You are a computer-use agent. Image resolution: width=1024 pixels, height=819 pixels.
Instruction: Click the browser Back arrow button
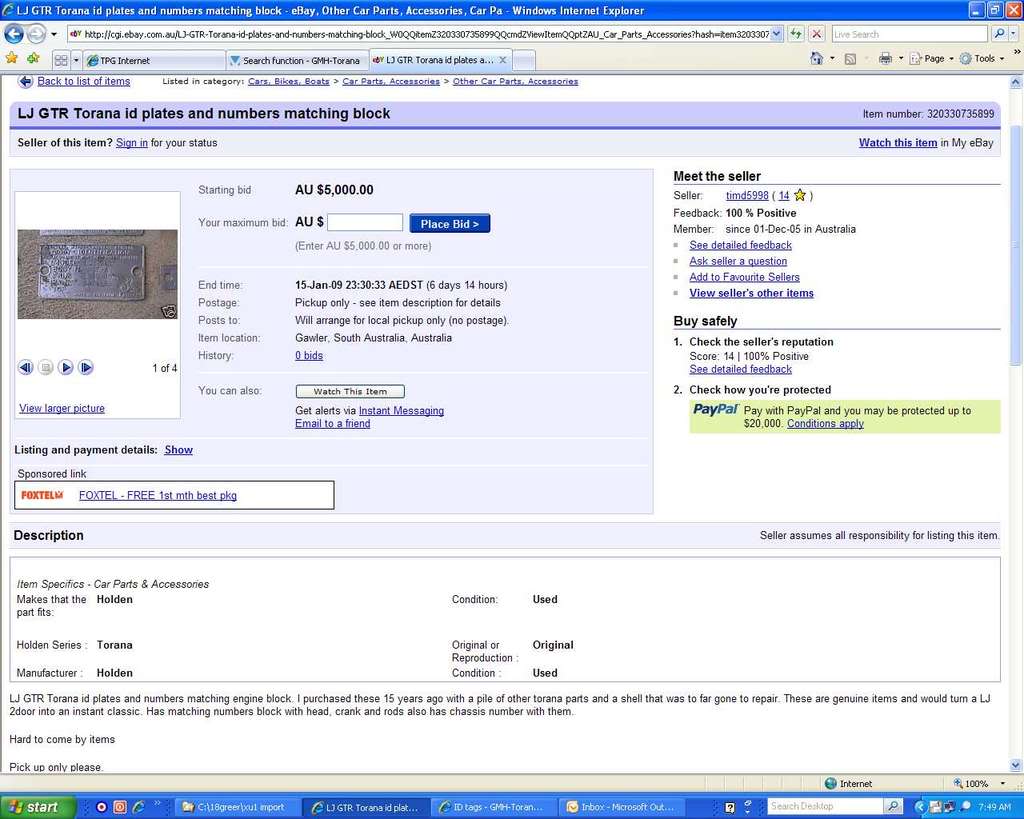click(14, 34)
